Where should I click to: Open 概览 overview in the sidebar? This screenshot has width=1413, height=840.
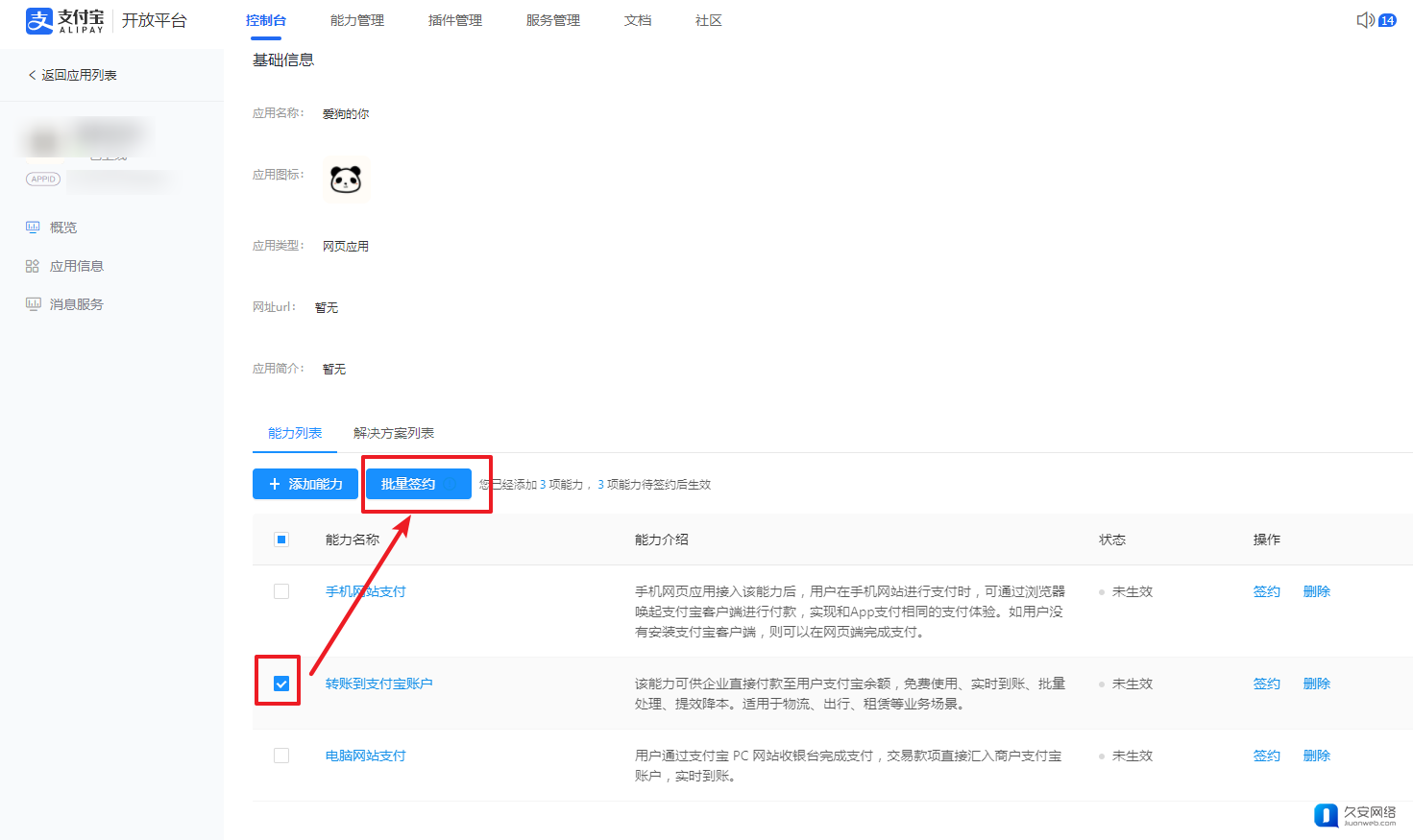(x=62, y=228)
